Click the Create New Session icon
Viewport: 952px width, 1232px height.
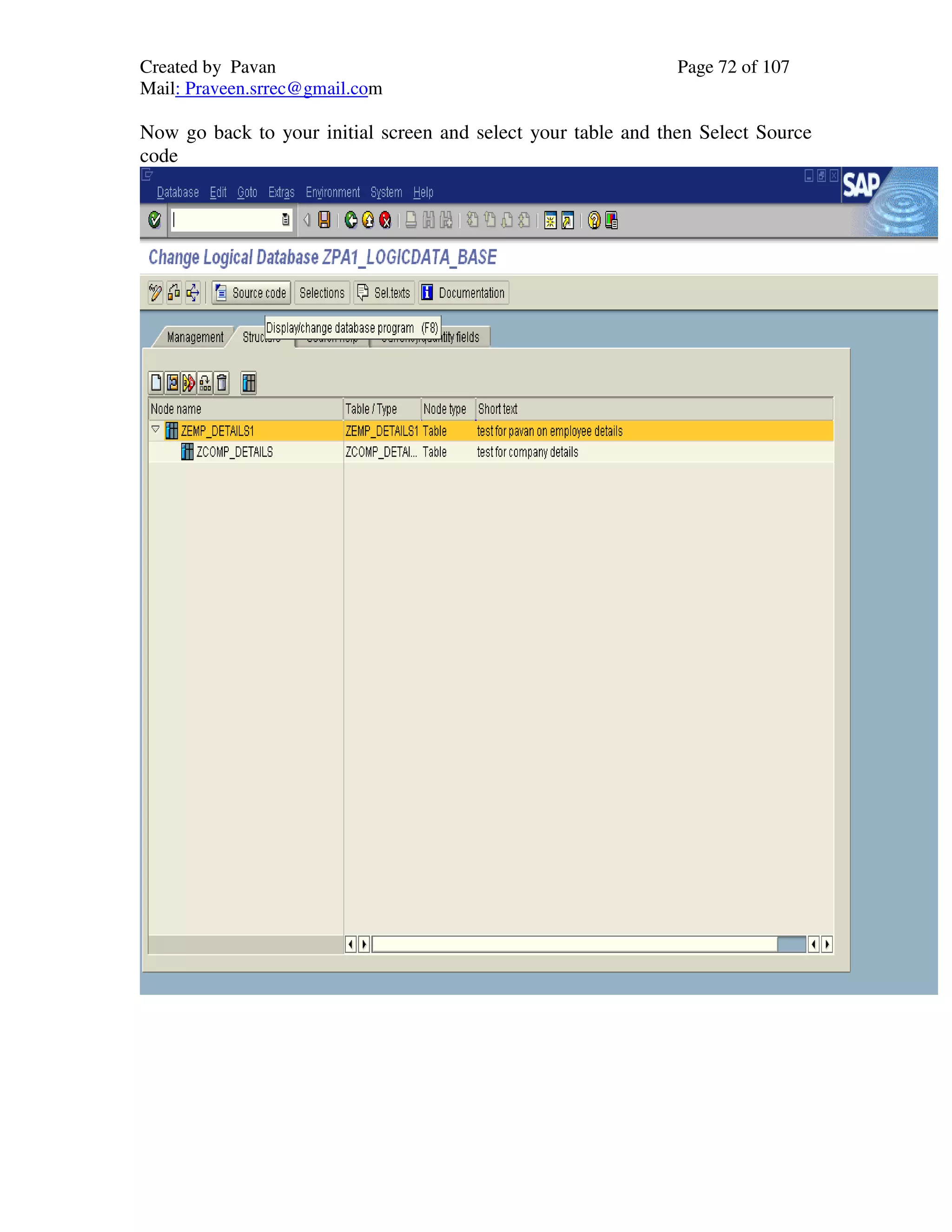pos(550,220)
